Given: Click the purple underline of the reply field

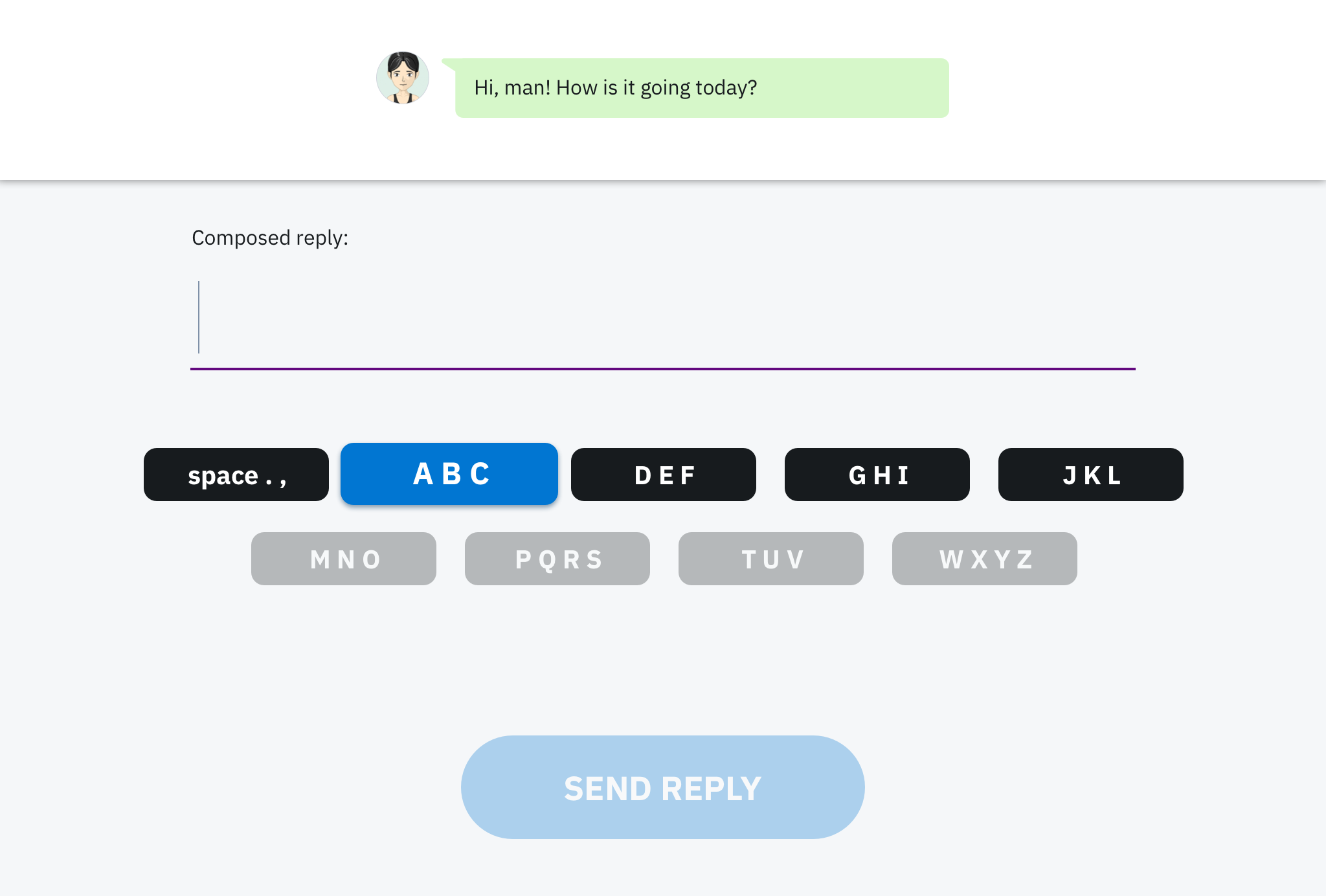Looking at the screenshot, I should coord(662,368).
